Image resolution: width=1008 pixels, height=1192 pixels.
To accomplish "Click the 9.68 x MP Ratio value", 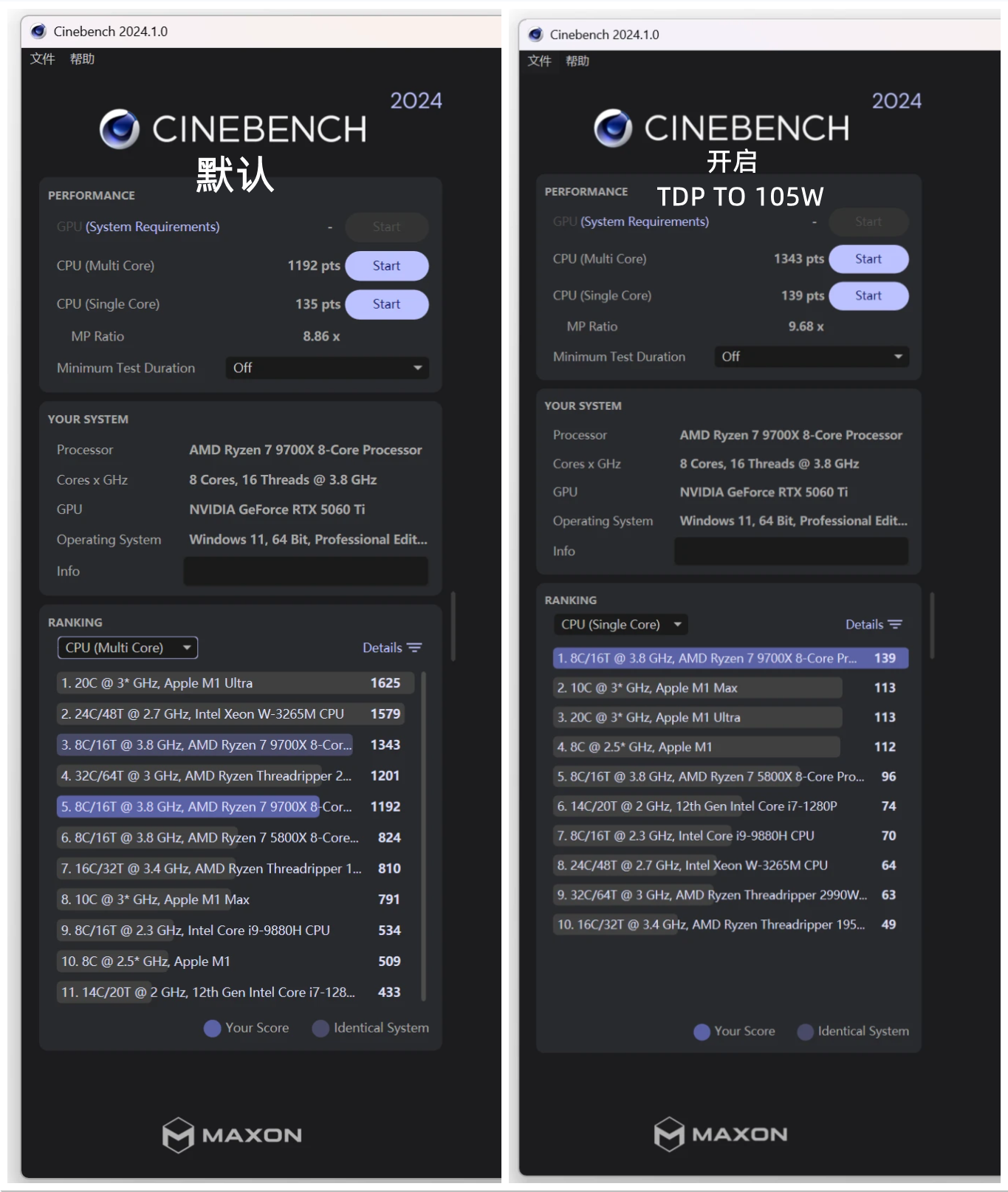I will click(806, 326).
